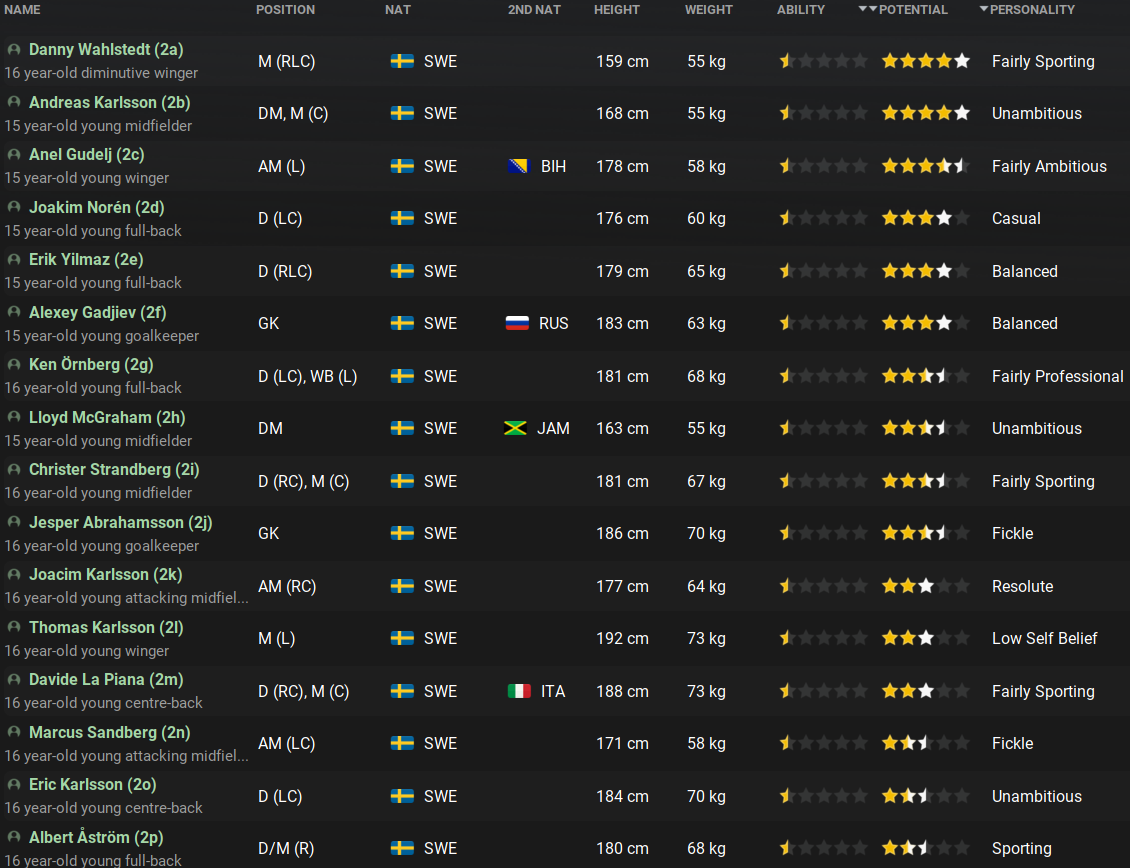This screenshot has height=868, width=1130.
Task: Sort by the POSITION column header
Action: coord(285,9)
